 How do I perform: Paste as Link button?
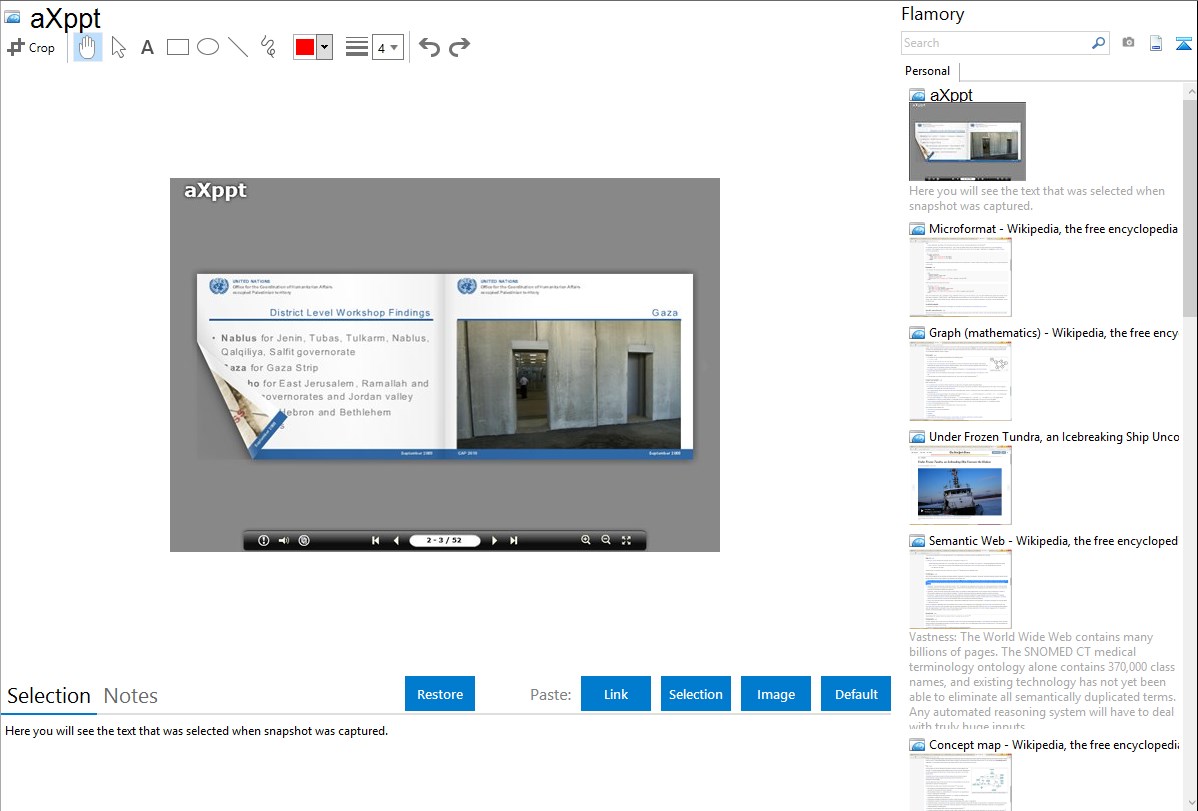[x=616, y=694]
